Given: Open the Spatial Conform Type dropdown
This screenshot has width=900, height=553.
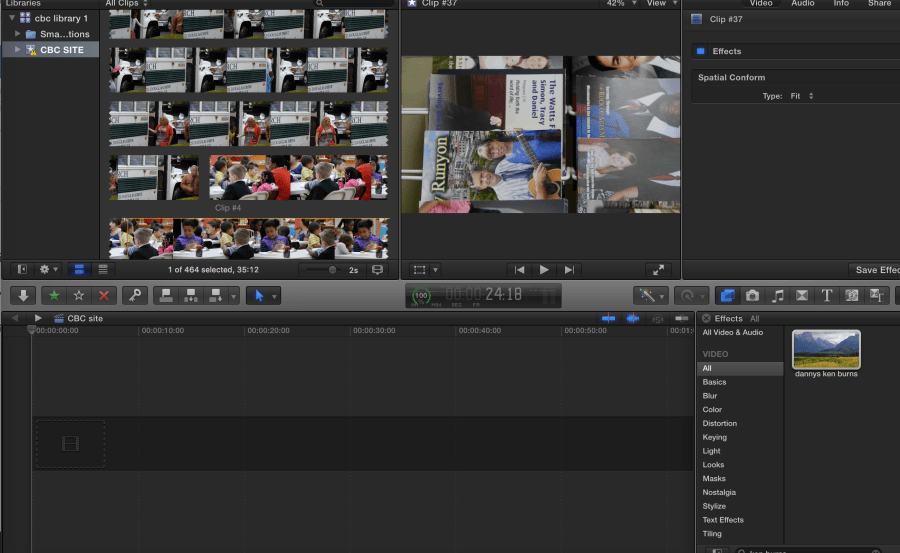Looking at the screenshot, I should coord(801,96).
